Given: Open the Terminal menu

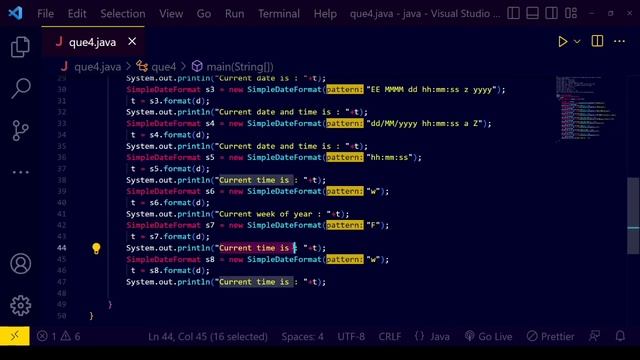Looking at the screenshot, I should (x=279, y=13).
